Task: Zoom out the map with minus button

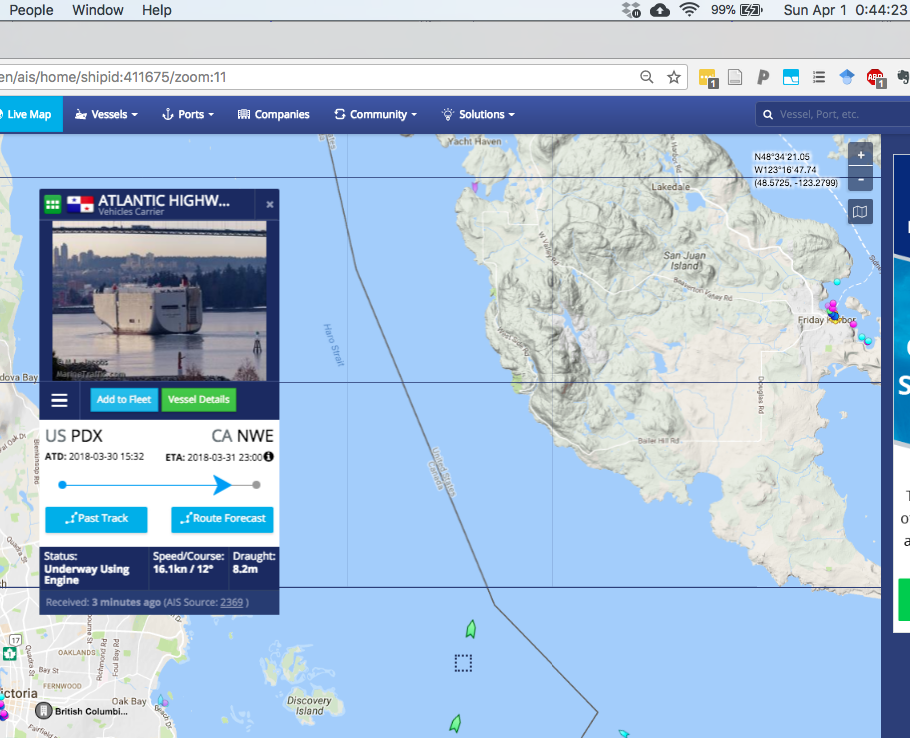Action: [x=861, y=179]
